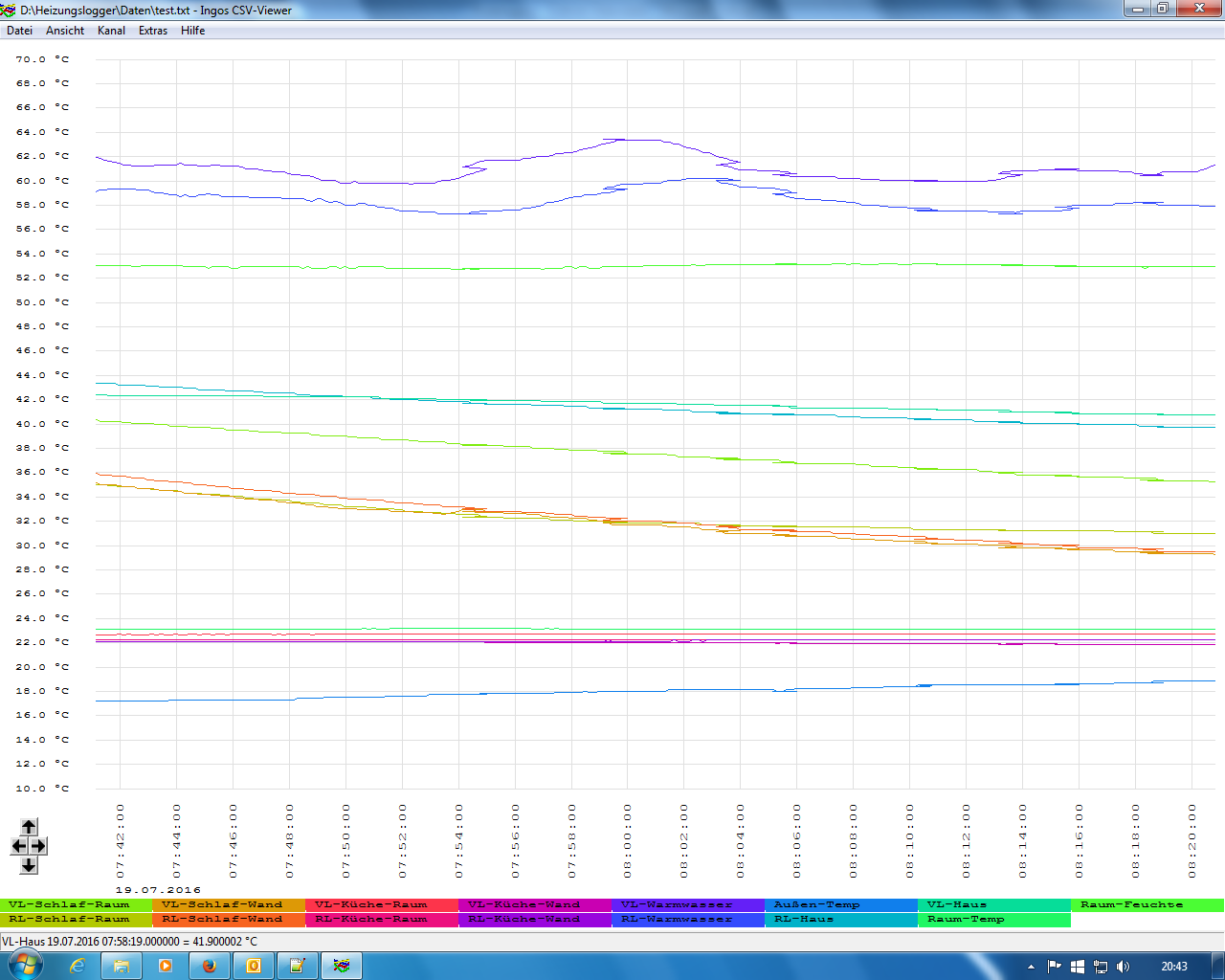This screenshot has height=980, width=1225.
Task: Click the 70.0 °C axis label
Action: pyautogui.click(x=42, y=59)
